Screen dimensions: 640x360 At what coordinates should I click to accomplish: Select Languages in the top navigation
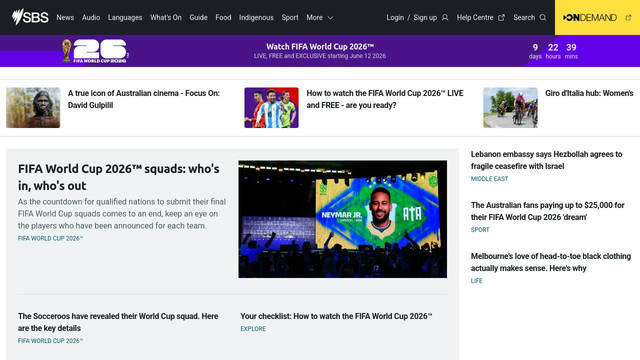125,18
